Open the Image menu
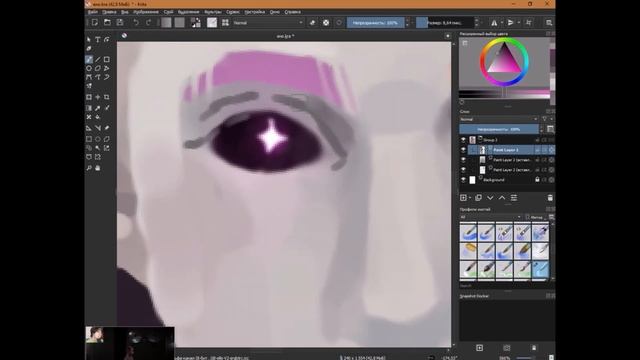The height and width of the screenshot is (360, 640). tap(146, 12)
